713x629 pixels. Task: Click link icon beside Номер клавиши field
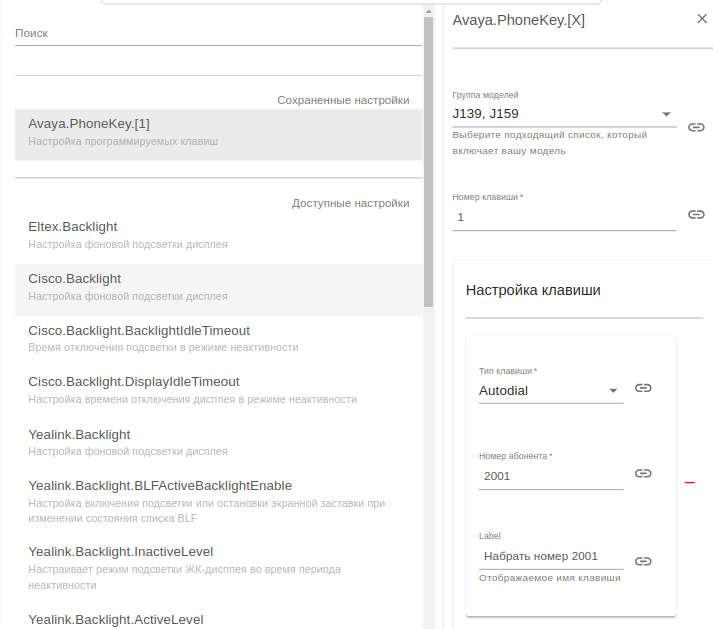click(x=696, y=215)
